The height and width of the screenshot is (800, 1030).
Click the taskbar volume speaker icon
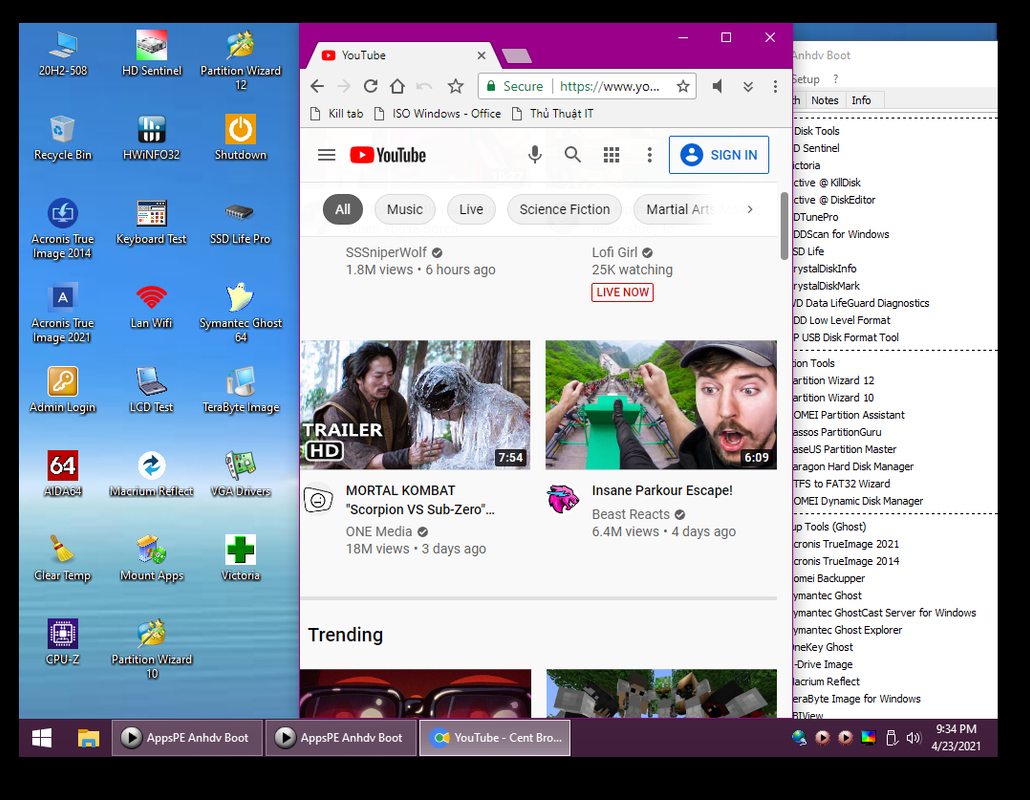(x=914, y=738)
